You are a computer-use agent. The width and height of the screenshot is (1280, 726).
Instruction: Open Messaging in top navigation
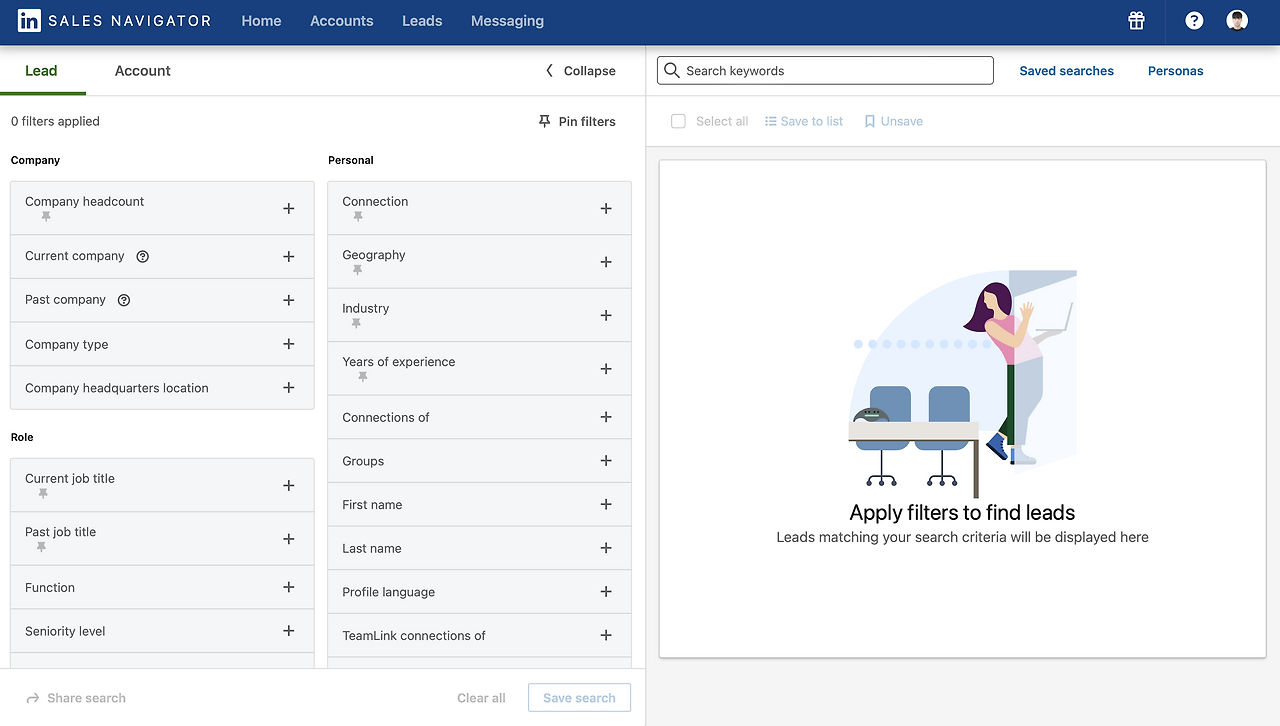pyautogui.click(x=508, y=21)
